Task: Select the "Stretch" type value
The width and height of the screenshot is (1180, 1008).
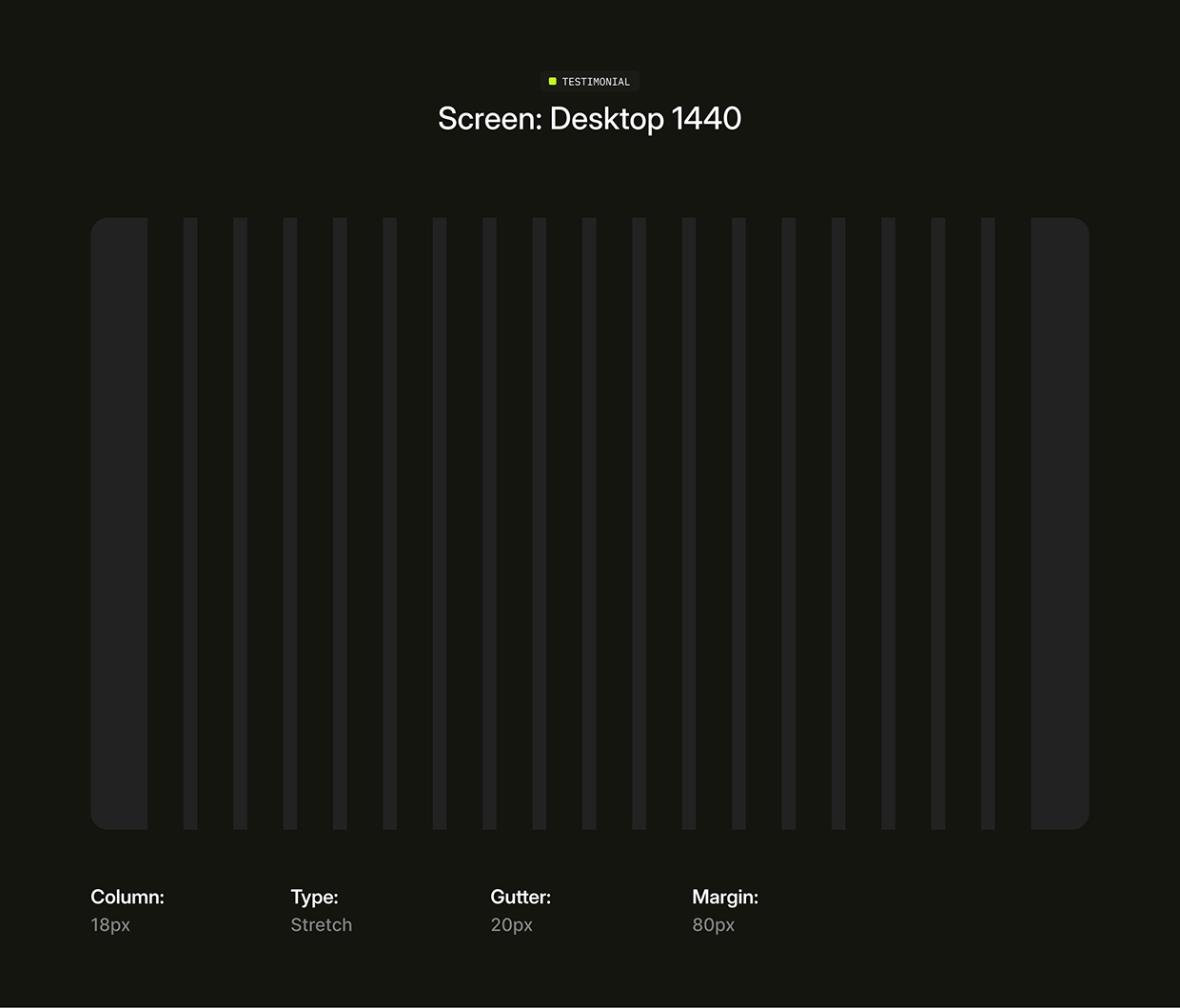Action: (x=321, y=925)
